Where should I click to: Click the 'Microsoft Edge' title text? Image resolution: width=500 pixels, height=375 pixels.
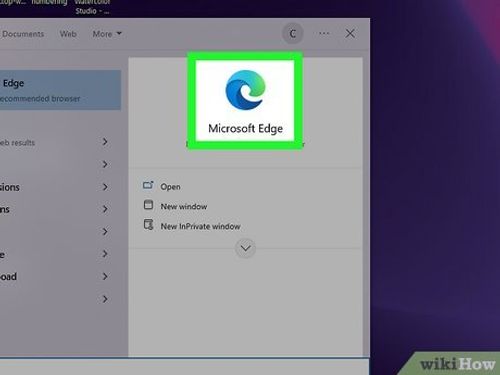(x=246, y=129)
